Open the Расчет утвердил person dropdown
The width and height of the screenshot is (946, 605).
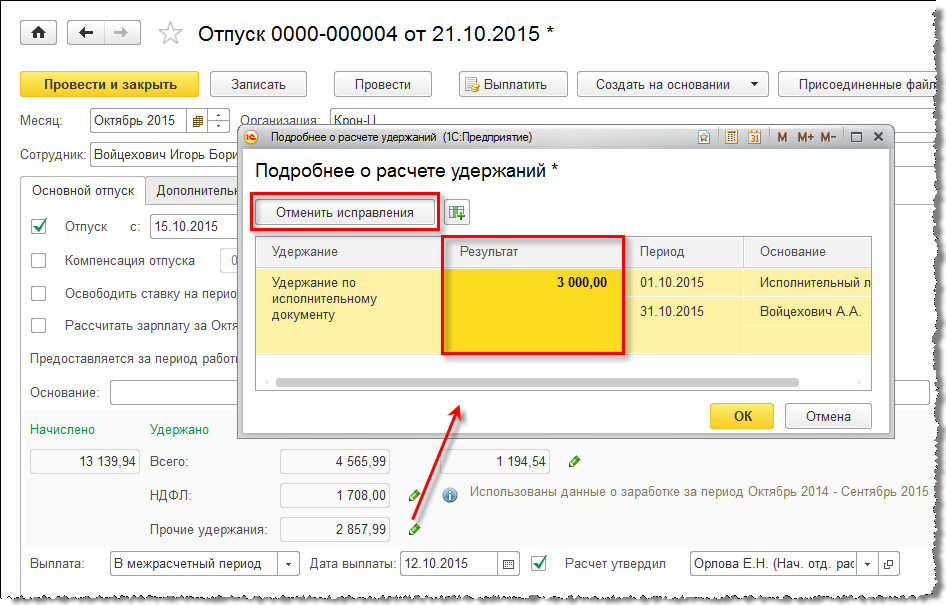click(865, 564)
